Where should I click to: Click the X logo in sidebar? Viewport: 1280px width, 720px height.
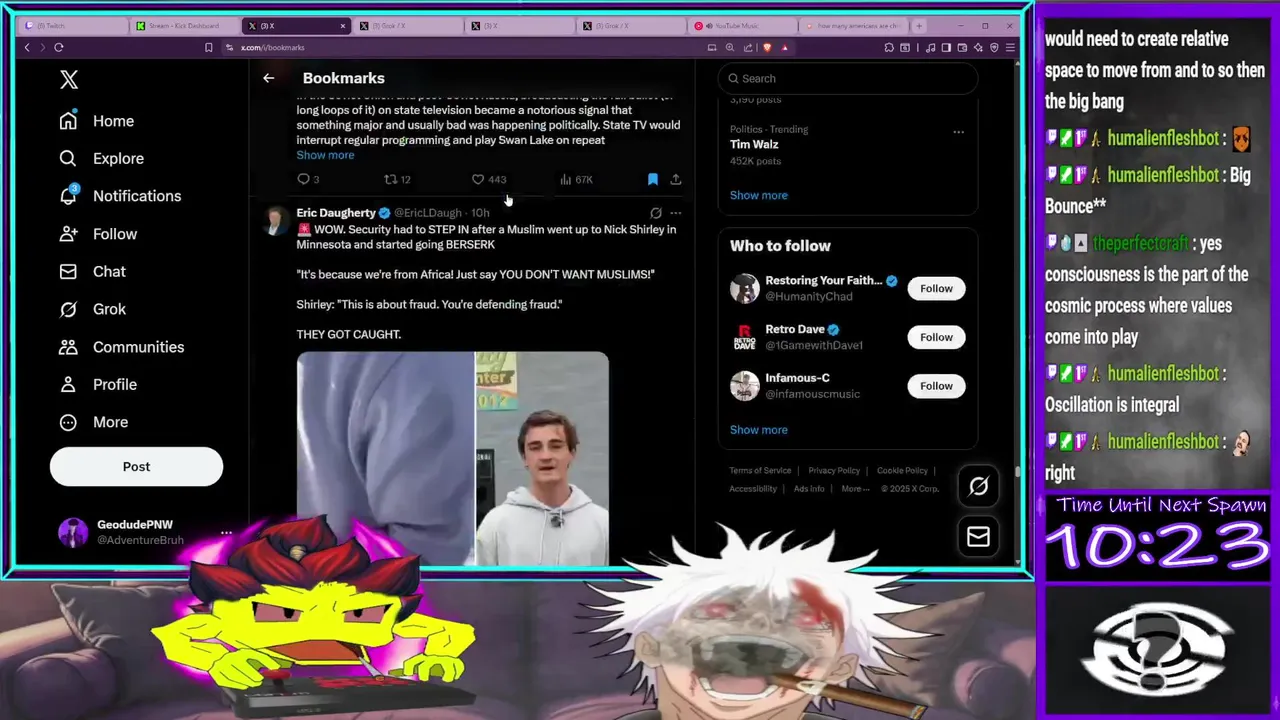[69, 80]
